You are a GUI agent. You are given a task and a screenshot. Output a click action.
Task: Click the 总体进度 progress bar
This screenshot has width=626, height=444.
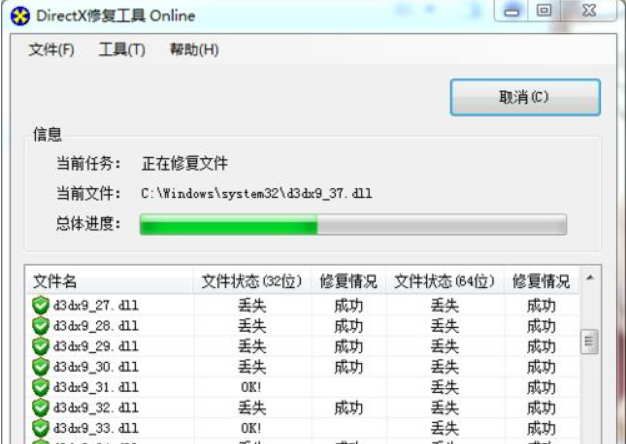(353, 224)
